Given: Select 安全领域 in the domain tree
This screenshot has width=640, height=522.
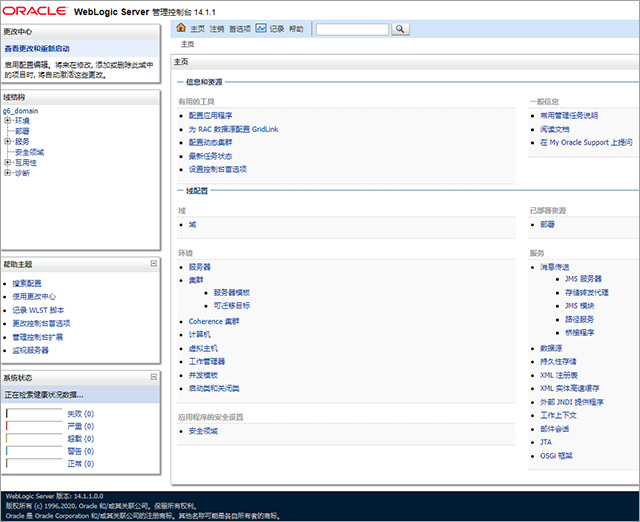Looking at the screenshot, I should click(29, 152).
